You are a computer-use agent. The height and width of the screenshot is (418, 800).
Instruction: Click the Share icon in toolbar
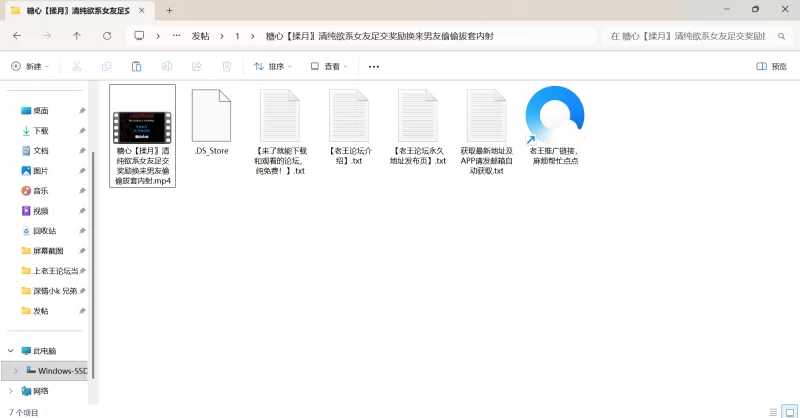(x=196, y=67)
